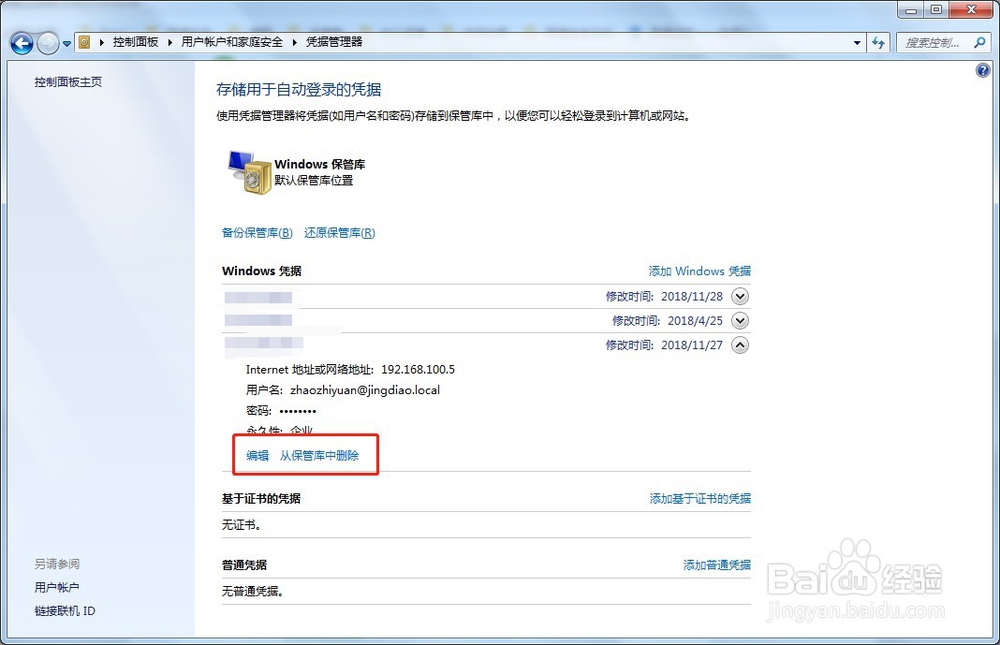The width and height of the screenshot is (1000, 645).
Task: Open help via the question mark icon
Action: pos(981,70)
